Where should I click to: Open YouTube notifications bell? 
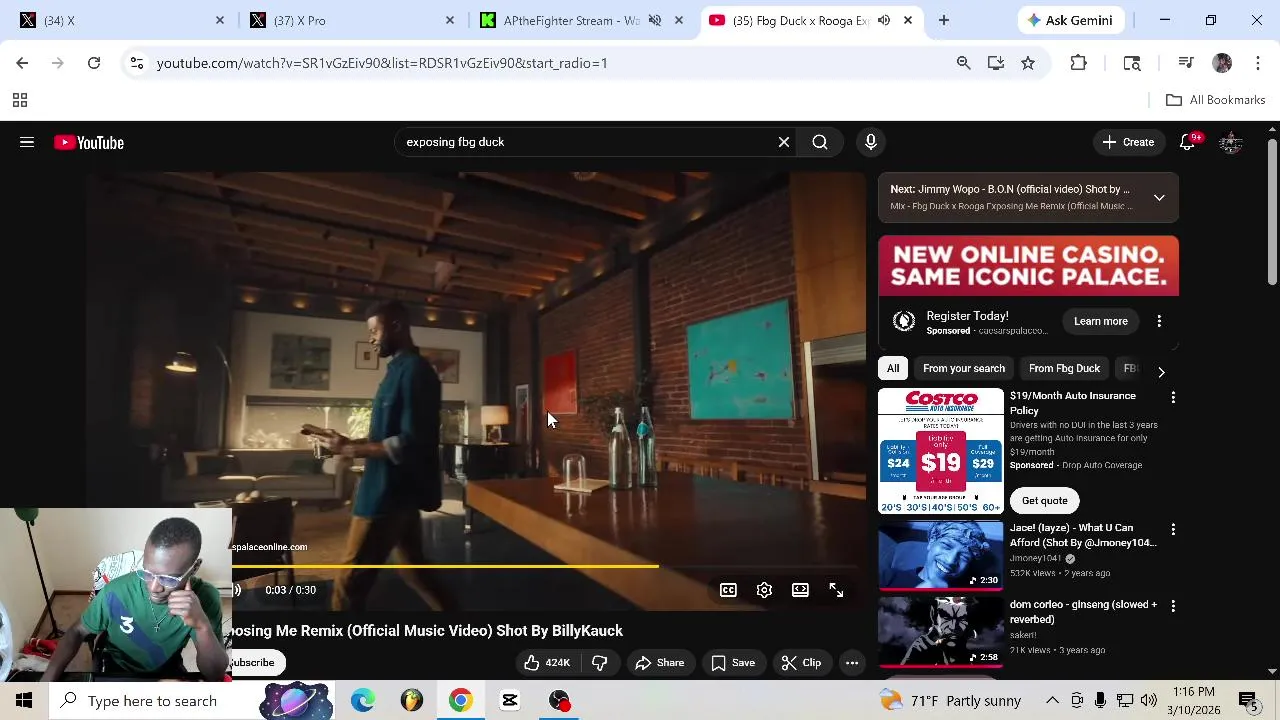(x=1187, y=142)
